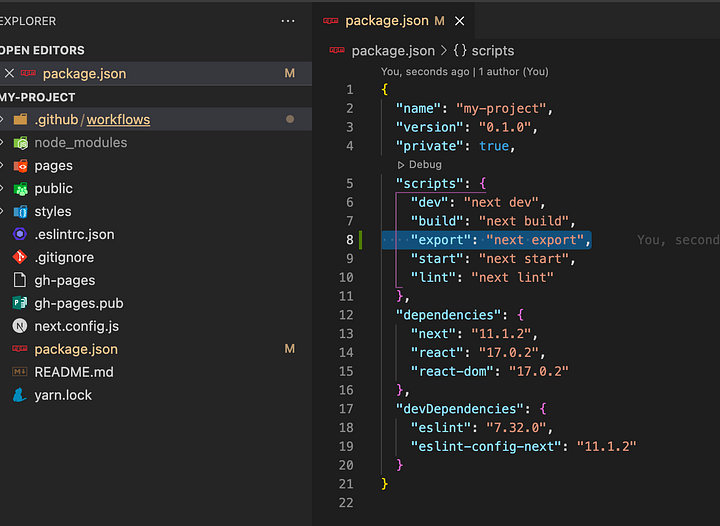Click the public folder icon
The image size is (720, 526).
click(20, 188)
